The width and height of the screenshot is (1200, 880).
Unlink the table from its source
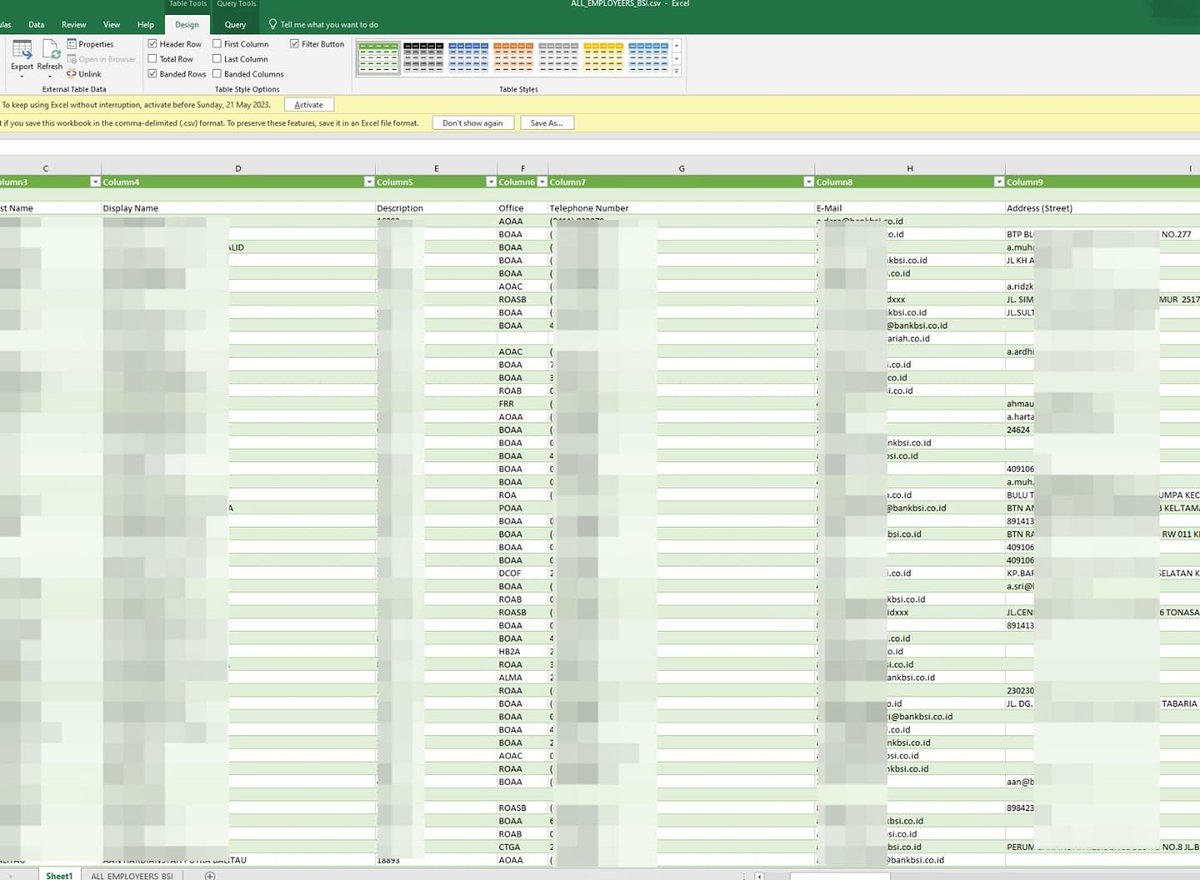tap(84, 74)
